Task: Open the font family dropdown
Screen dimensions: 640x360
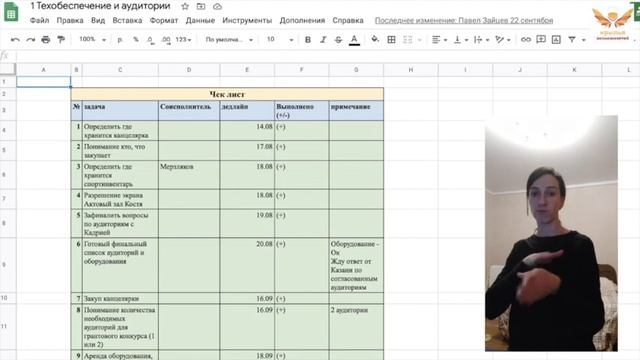Action: pyautogui.click(x=229, y=40)
